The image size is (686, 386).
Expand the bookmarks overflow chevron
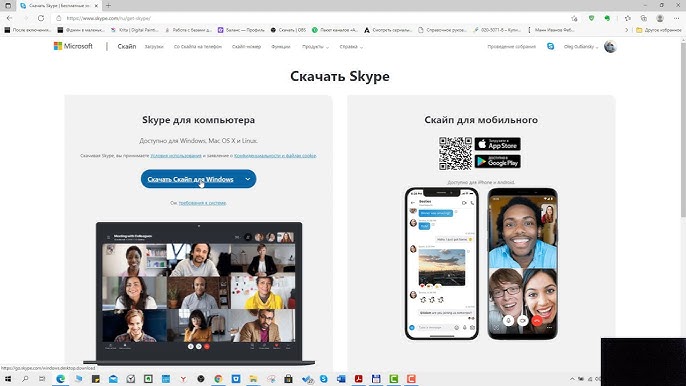626,30
